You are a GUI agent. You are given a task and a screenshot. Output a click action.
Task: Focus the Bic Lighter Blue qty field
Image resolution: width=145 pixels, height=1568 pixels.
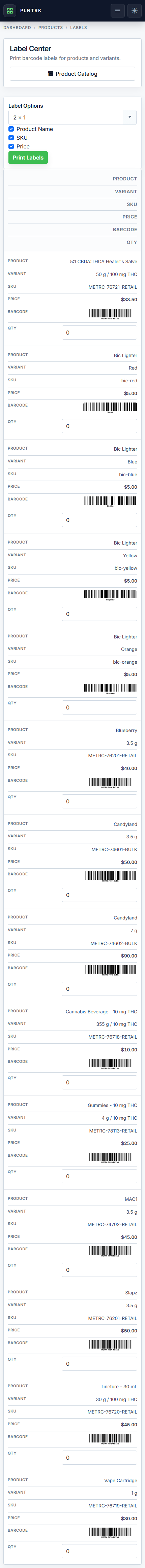tap(99, 520)
